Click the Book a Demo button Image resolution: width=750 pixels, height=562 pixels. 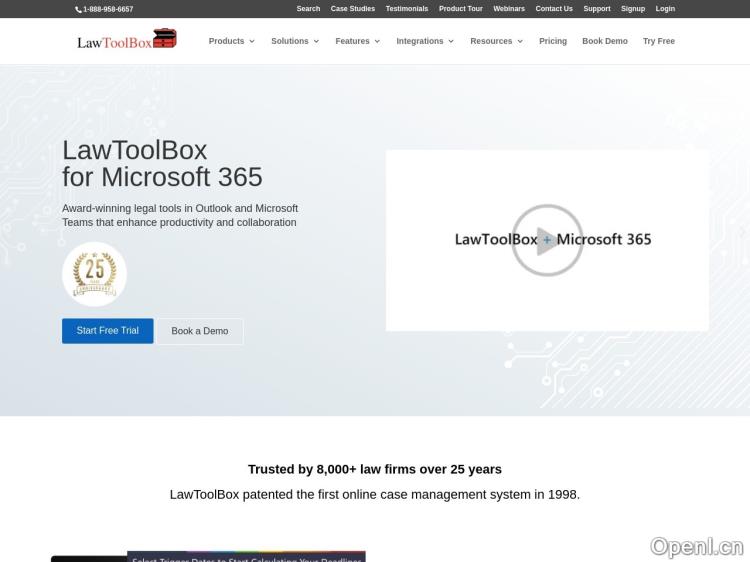coord(200,331)
